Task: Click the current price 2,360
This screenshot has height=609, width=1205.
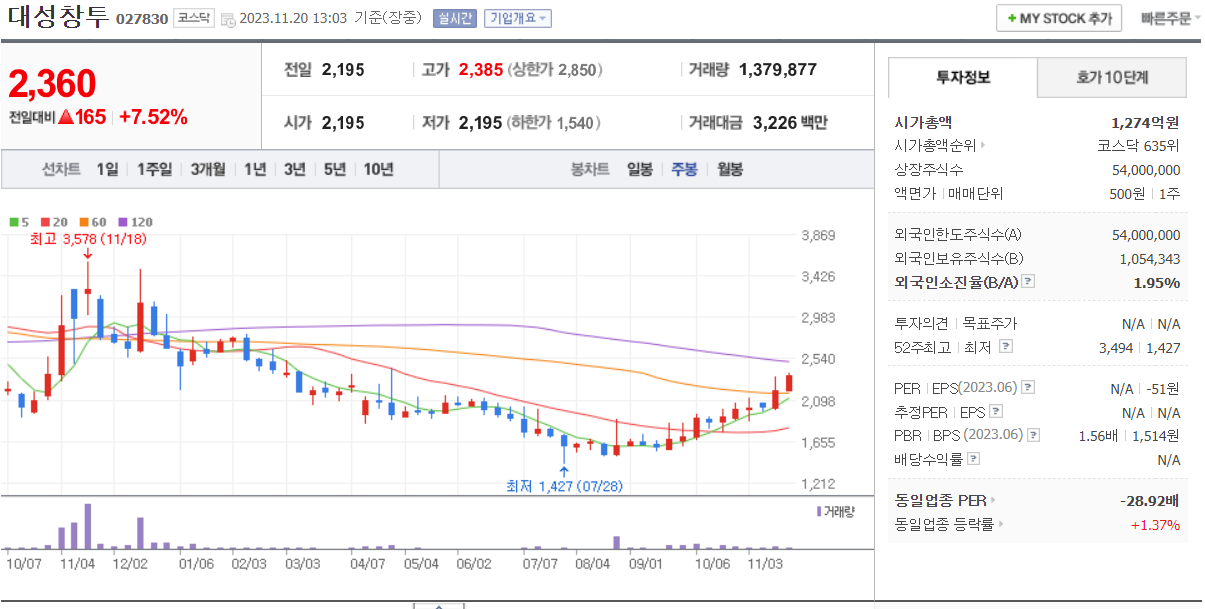Action: [x=52, y=84]
